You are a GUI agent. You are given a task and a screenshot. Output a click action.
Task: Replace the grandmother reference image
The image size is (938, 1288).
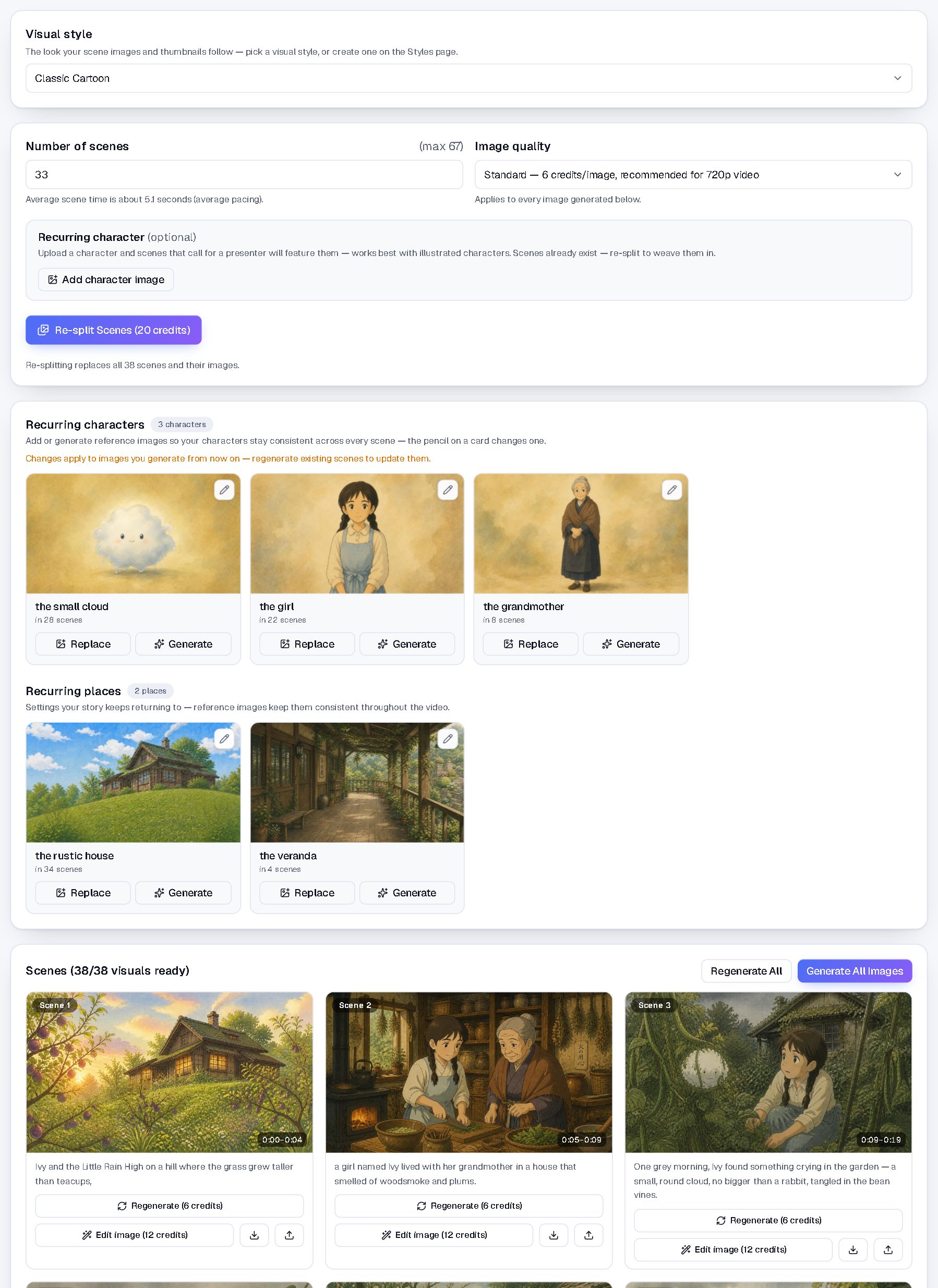[531, 644]
